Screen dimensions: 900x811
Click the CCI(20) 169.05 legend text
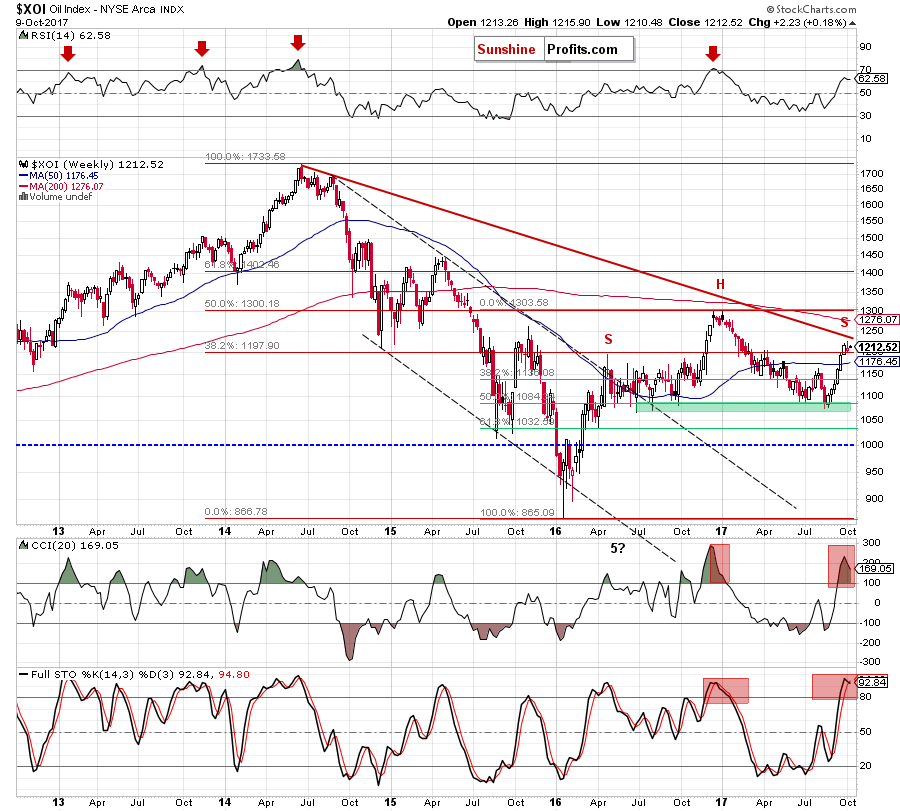pos(75,545)
